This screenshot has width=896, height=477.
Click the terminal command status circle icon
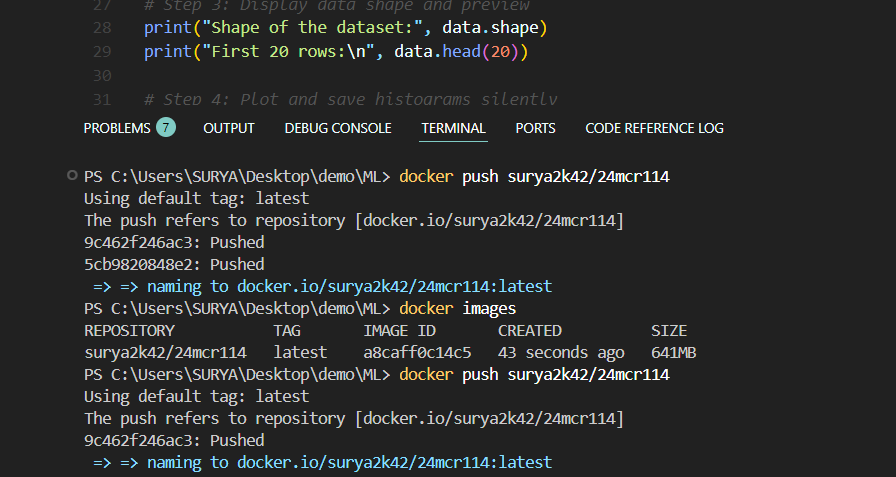pyautogui.click(x=72, y=175)
